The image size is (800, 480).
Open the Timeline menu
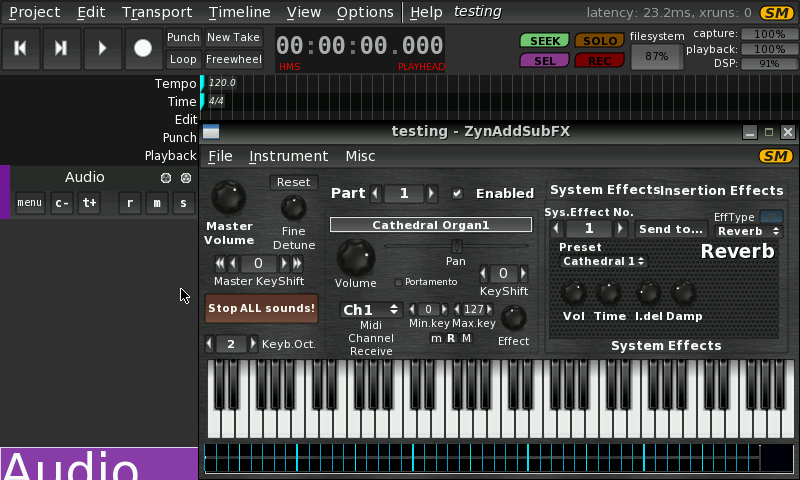click(239, 12)
